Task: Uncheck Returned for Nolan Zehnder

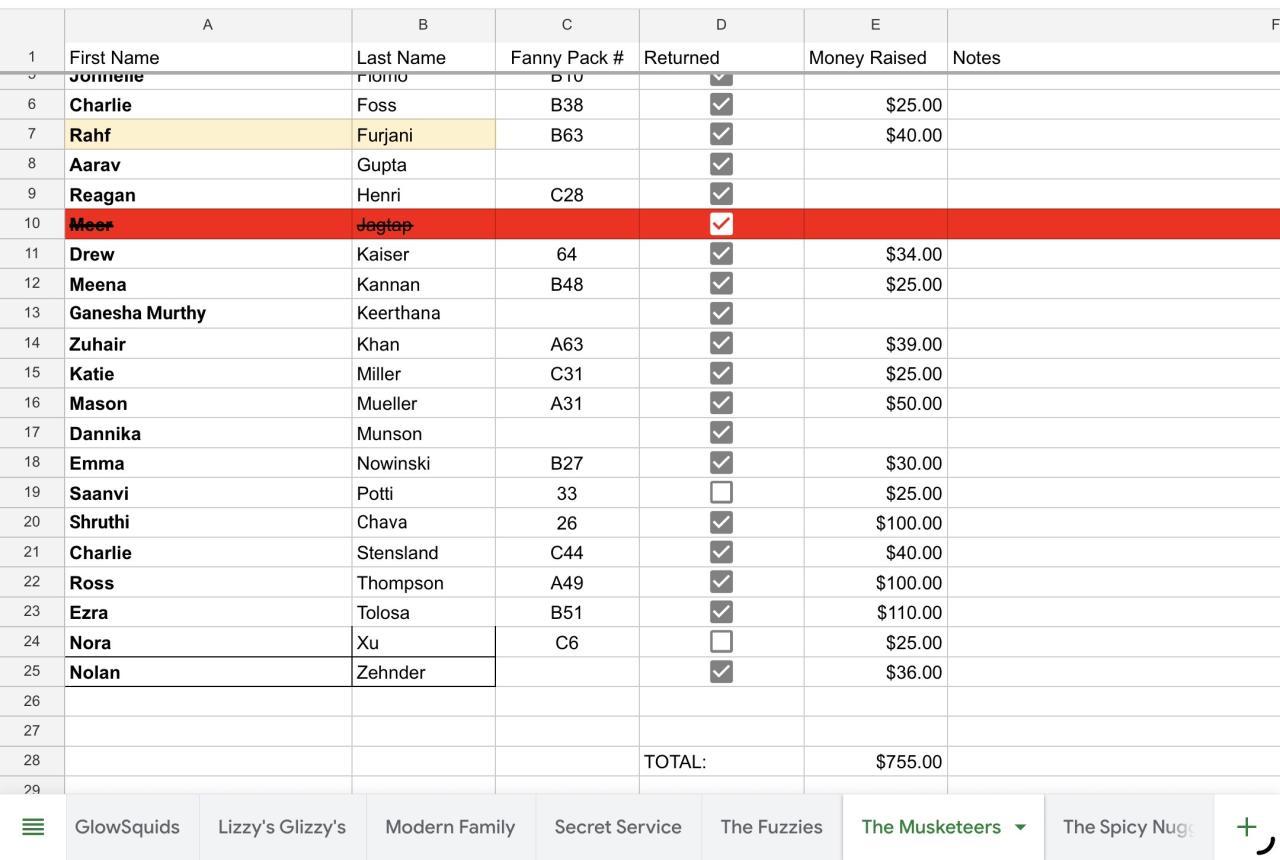Action: (x=720, y=672)
